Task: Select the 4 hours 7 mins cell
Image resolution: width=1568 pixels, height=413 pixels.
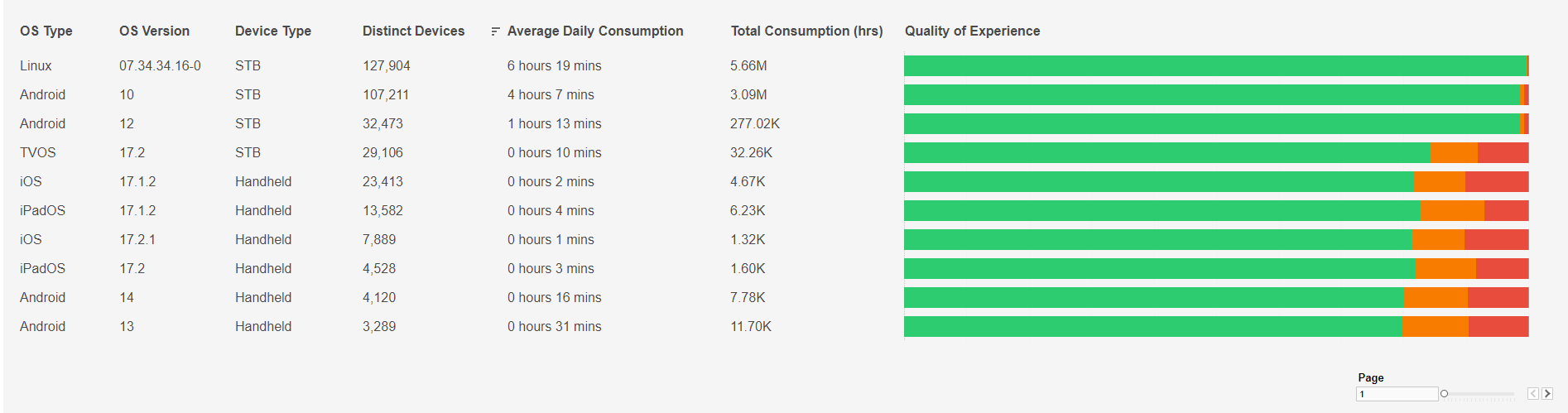Action: click(x=551, y=95)
